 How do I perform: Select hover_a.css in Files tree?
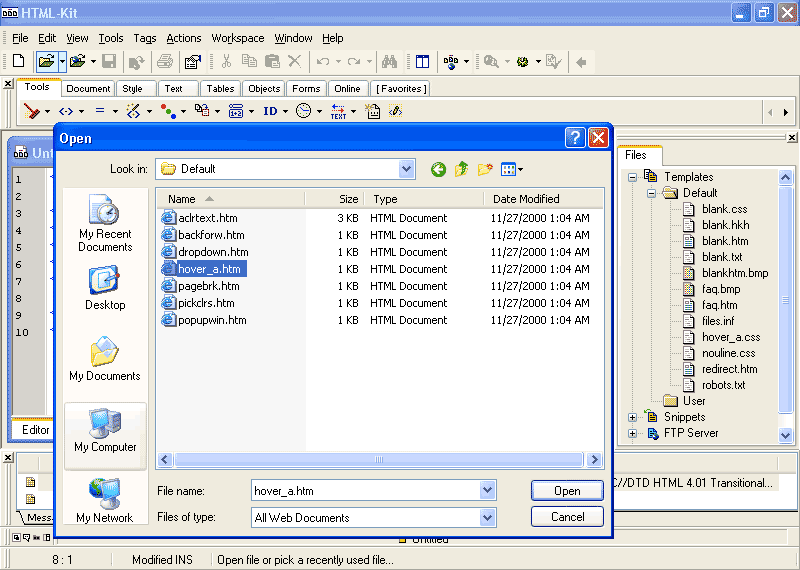pos(722,337)
